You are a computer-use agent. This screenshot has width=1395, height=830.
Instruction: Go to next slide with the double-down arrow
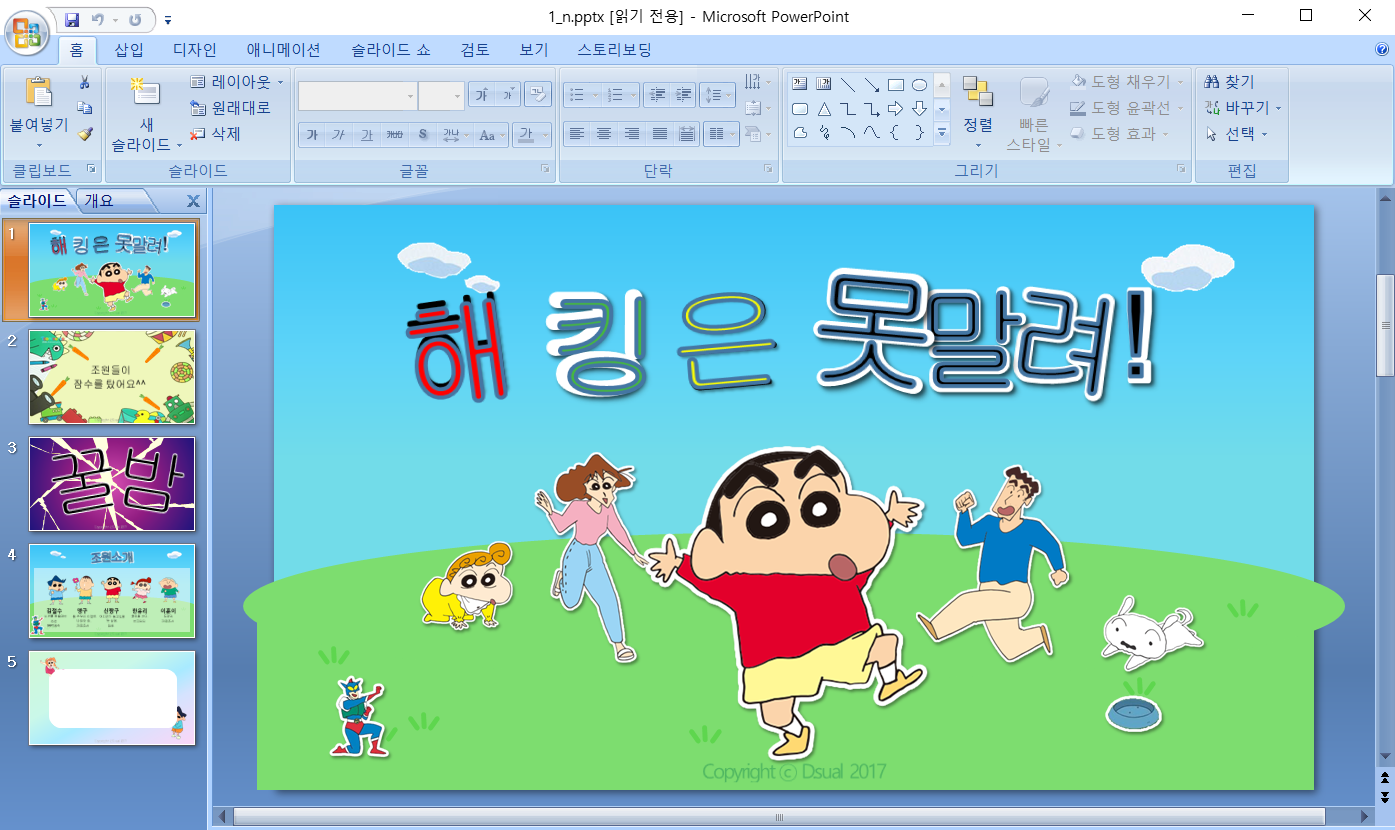(x=1385, y=797)
